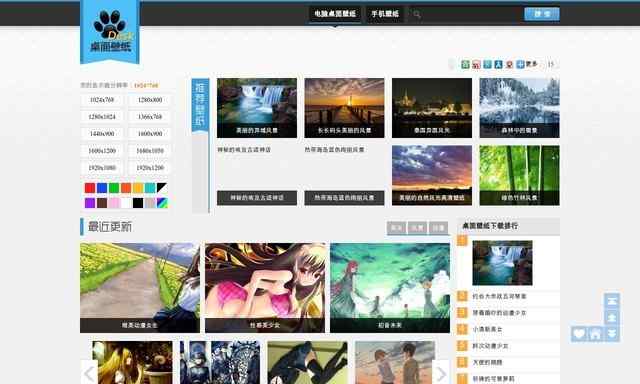Screen dimensions: 640x384
Task: Open the country road anime girl wallpaper
Action: click(140, 288)
